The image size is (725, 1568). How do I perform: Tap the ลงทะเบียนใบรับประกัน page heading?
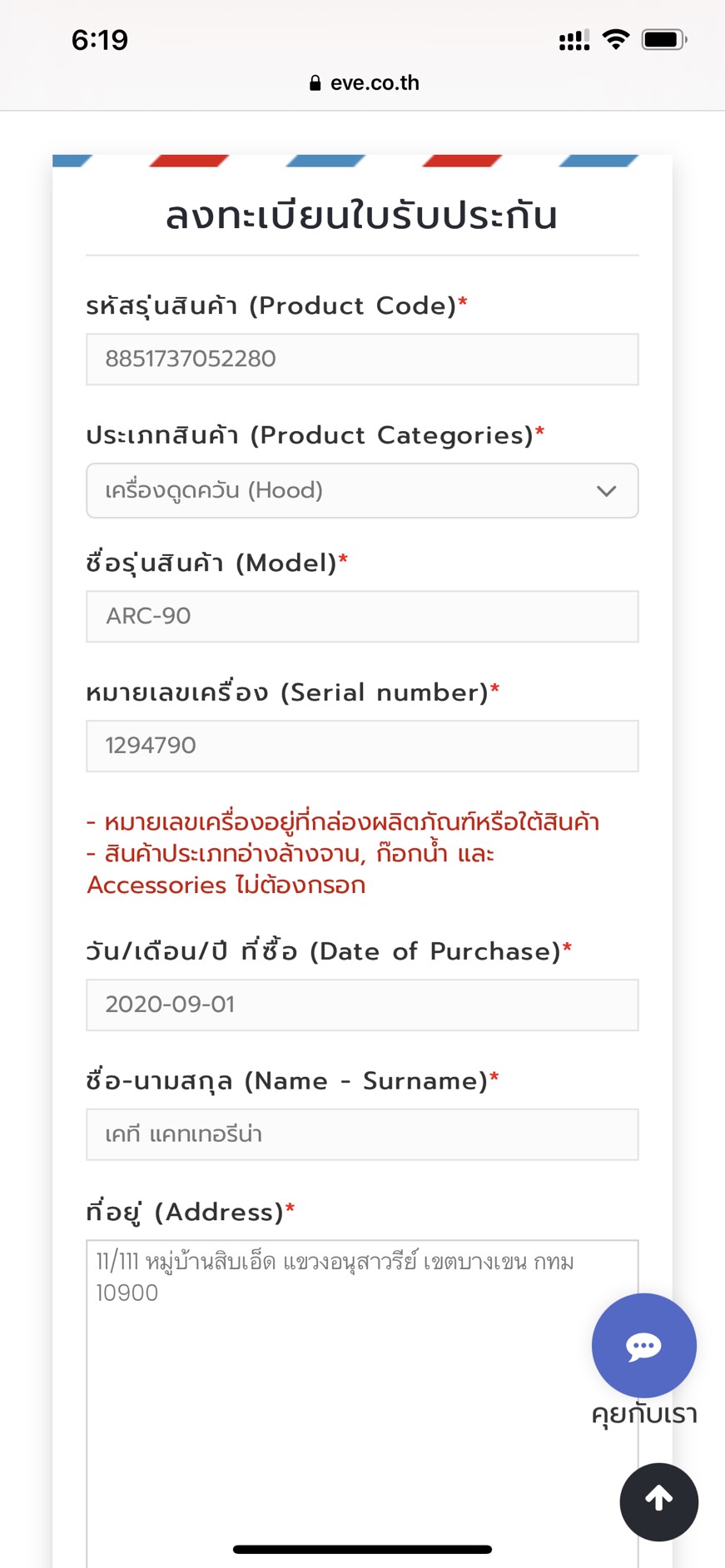(361, 216)
